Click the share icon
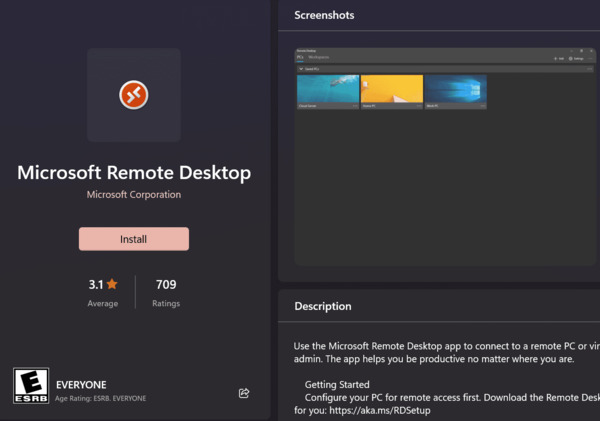The image size is (600, 421). [244, 393]
